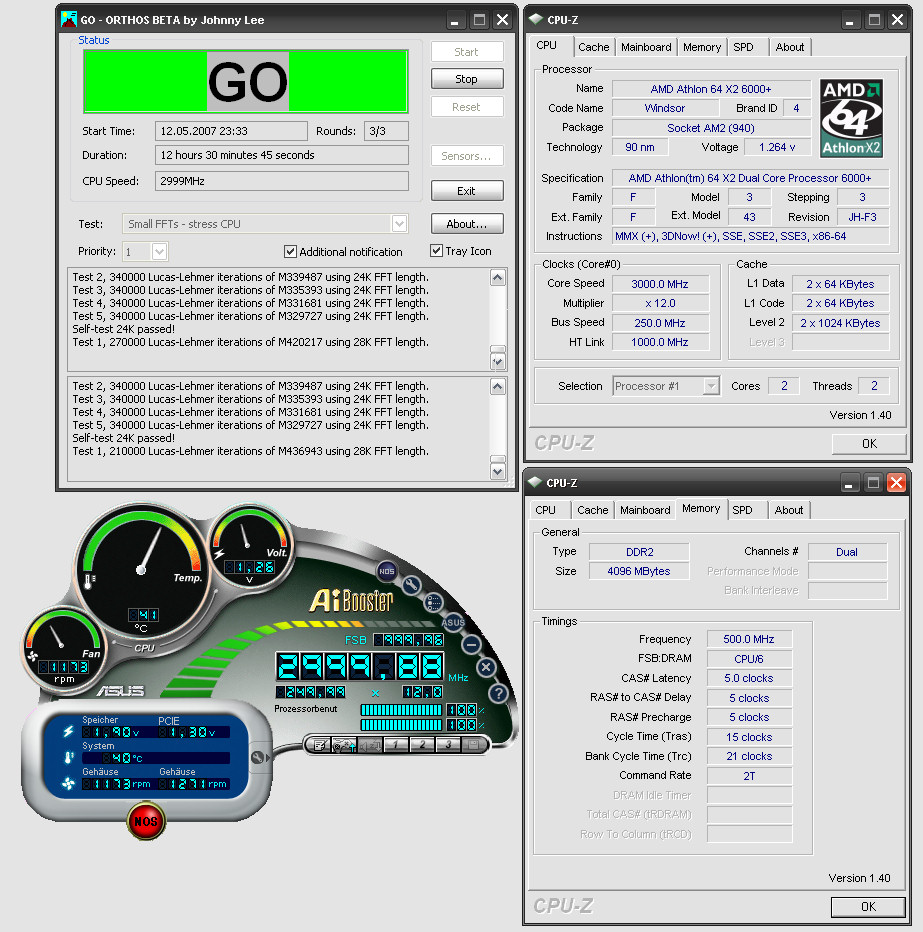
Task: Click the ORTHOS title bar app icon
Action: 69,20
